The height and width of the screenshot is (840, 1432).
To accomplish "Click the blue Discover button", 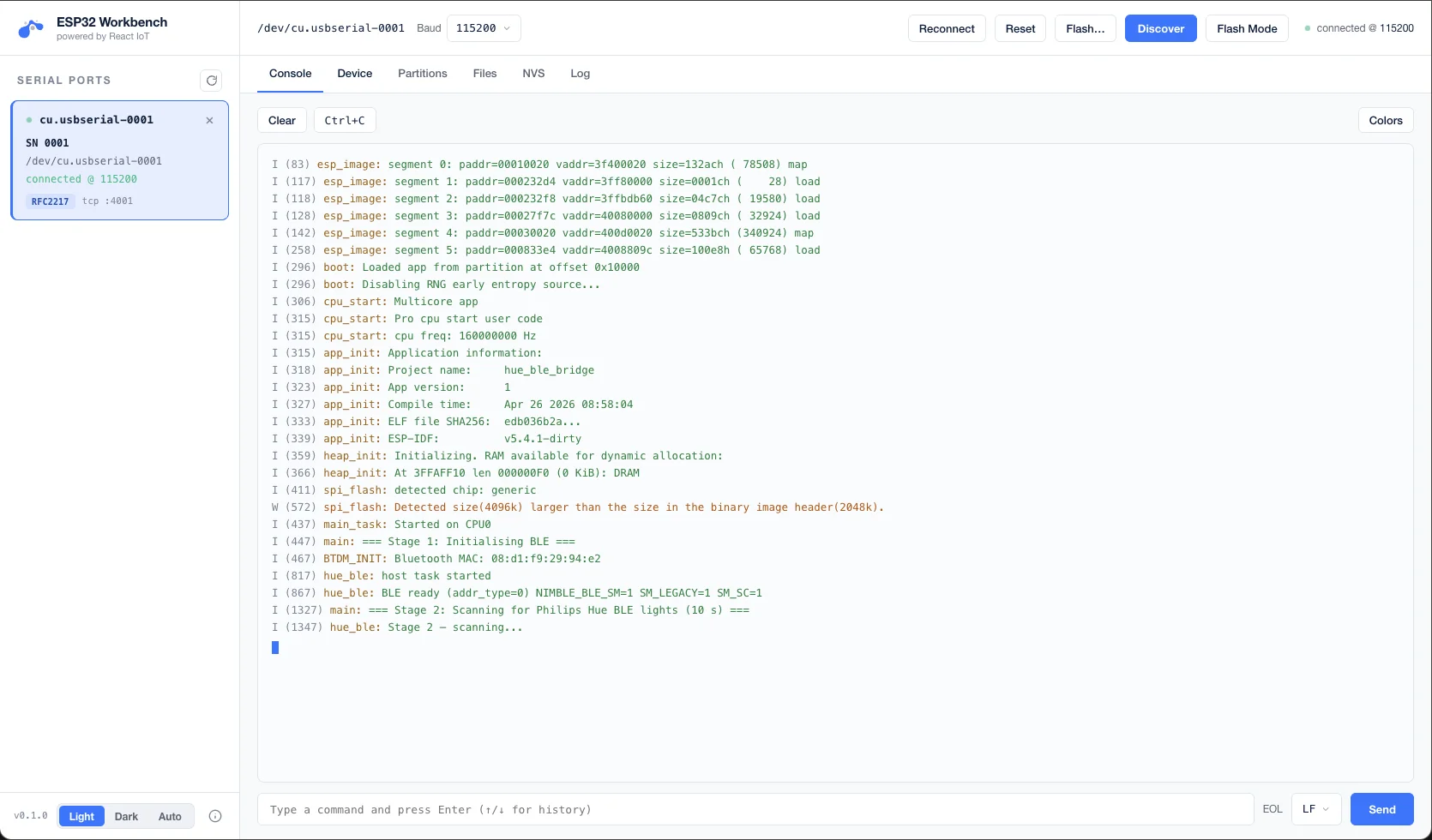I will click(x=1160, y=28).
